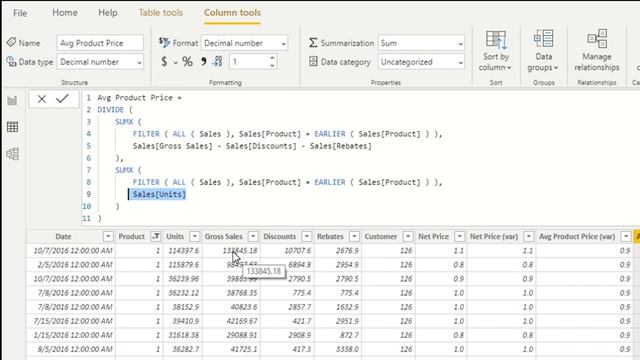Increase decimal places with up arrow
The image size is (640, 360).
pyautogui.click(x=272, y=58)
